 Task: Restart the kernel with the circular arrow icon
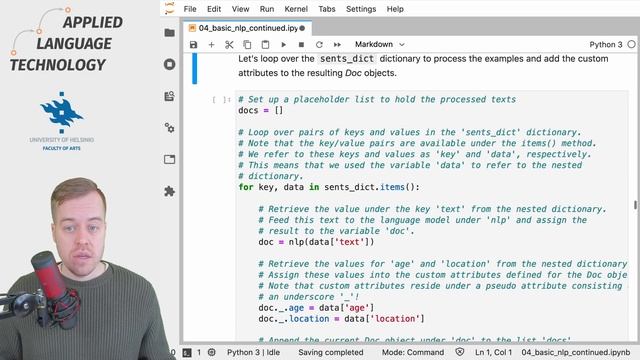319,44
